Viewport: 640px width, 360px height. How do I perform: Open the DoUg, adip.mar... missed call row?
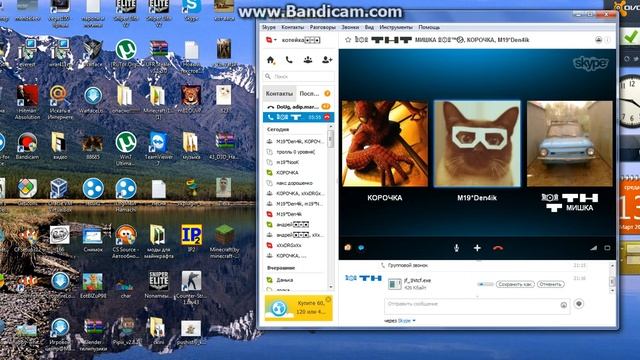(297, 107)
